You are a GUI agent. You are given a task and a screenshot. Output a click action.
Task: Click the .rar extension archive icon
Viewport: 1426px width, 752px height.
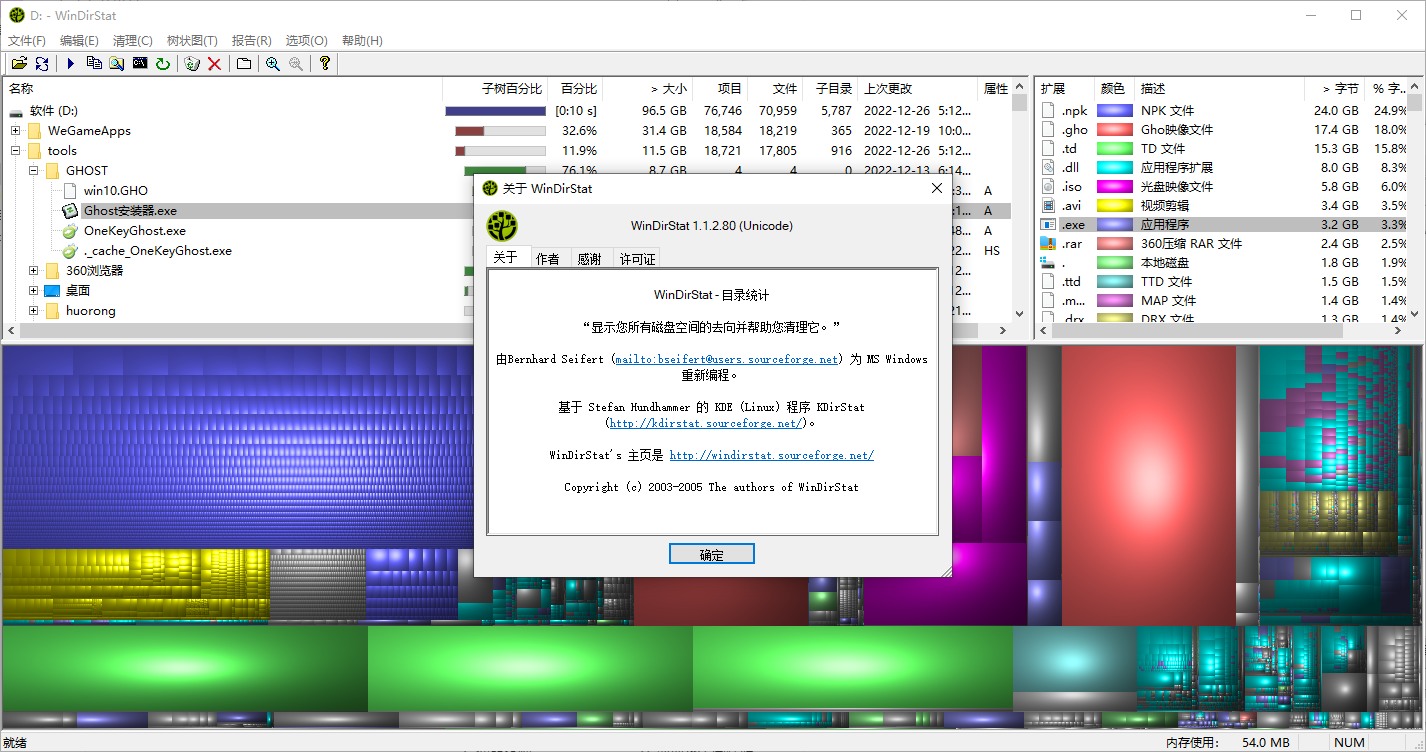pyautogui.click(x=1049, y=243)
